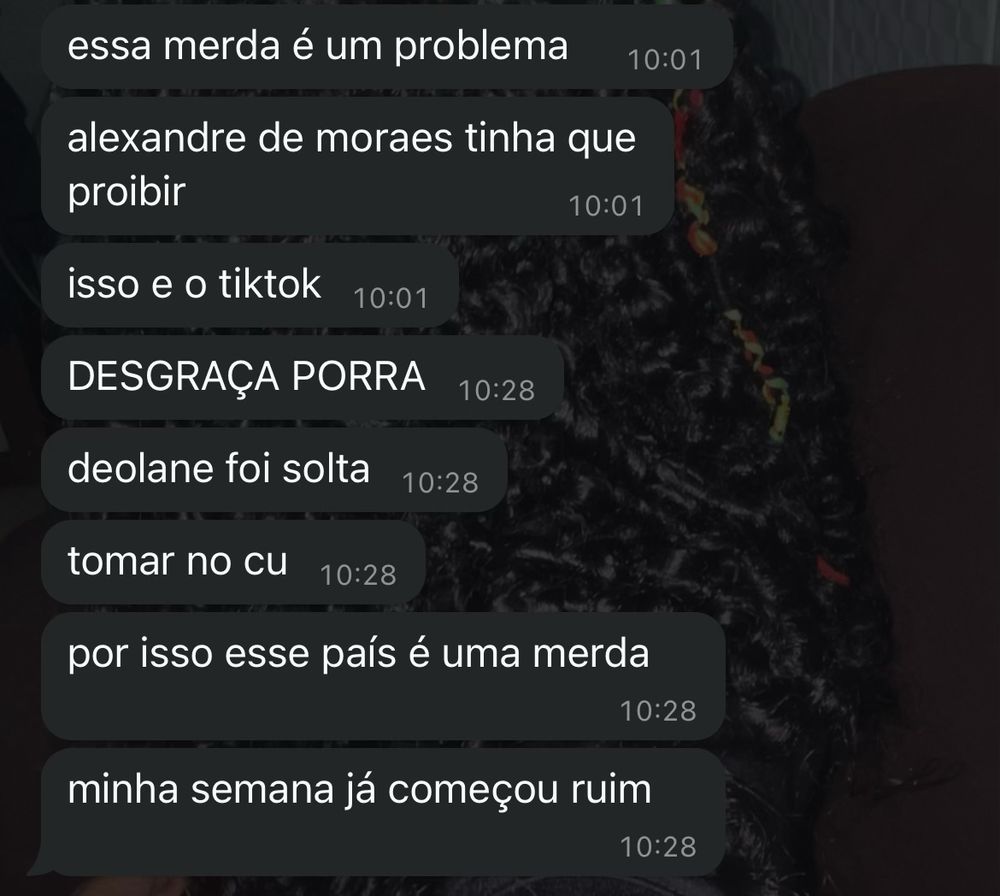Click the 10:01 timestamp beside 'proibir'

click(606, 206)
